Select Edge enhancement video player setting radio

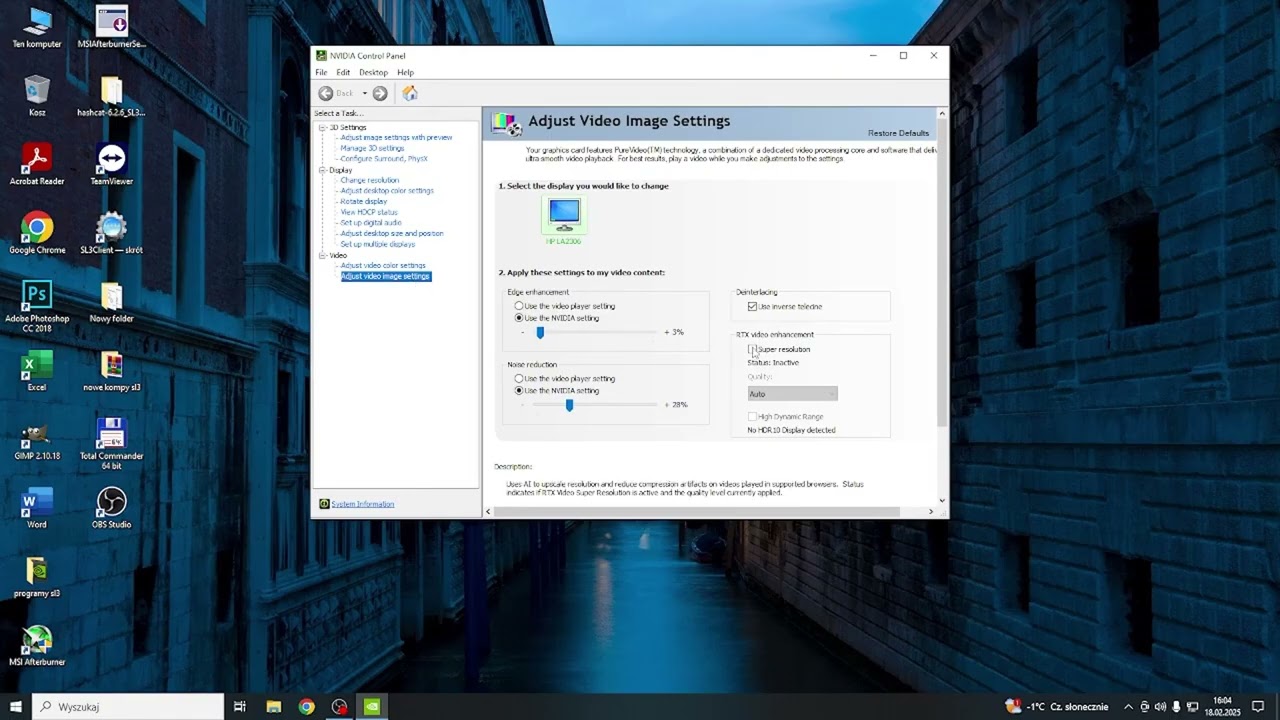(519, 306)
